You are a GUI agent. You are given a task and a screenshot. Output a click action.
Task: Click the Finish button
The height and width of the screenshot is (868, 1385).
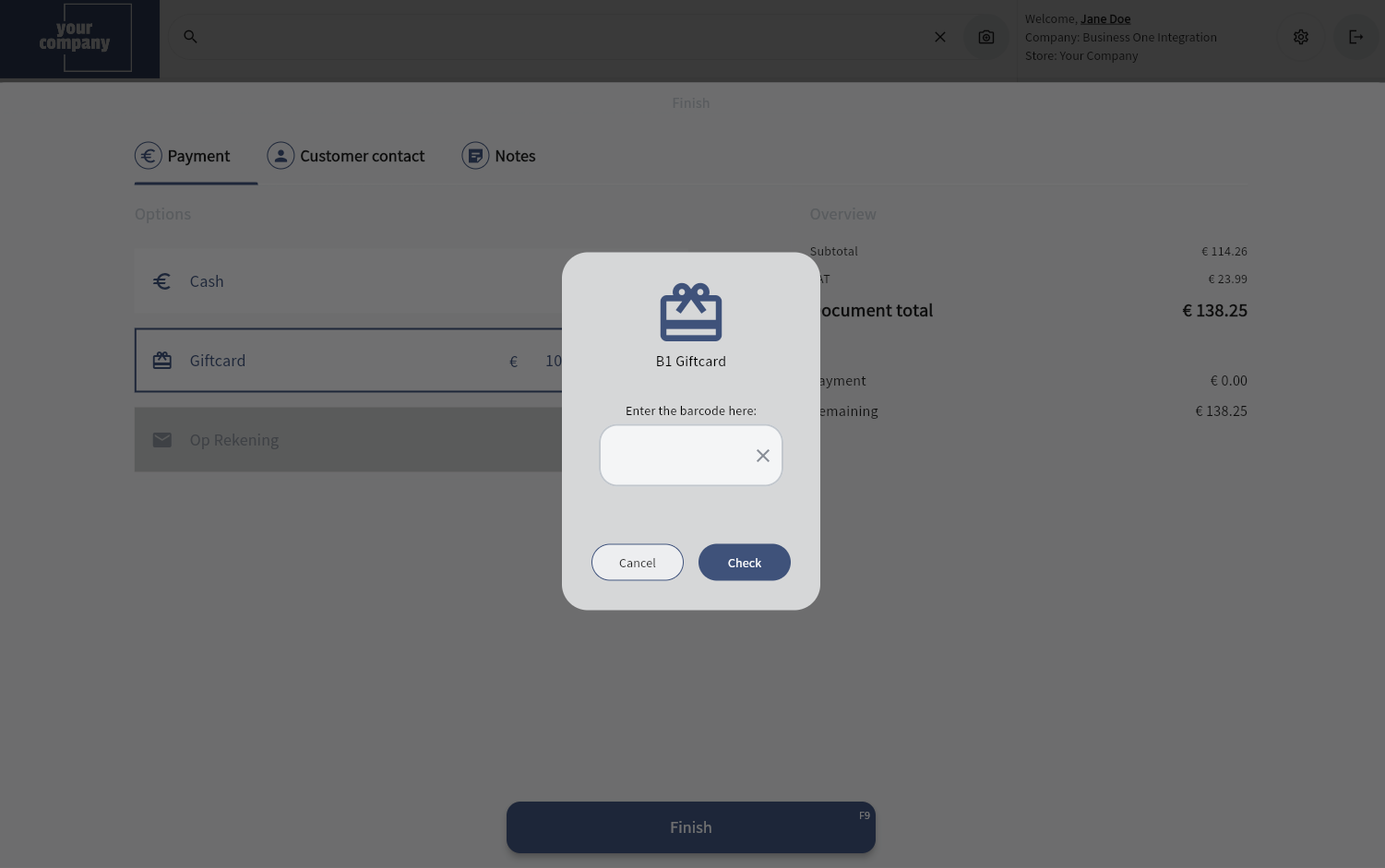(690, 827)
